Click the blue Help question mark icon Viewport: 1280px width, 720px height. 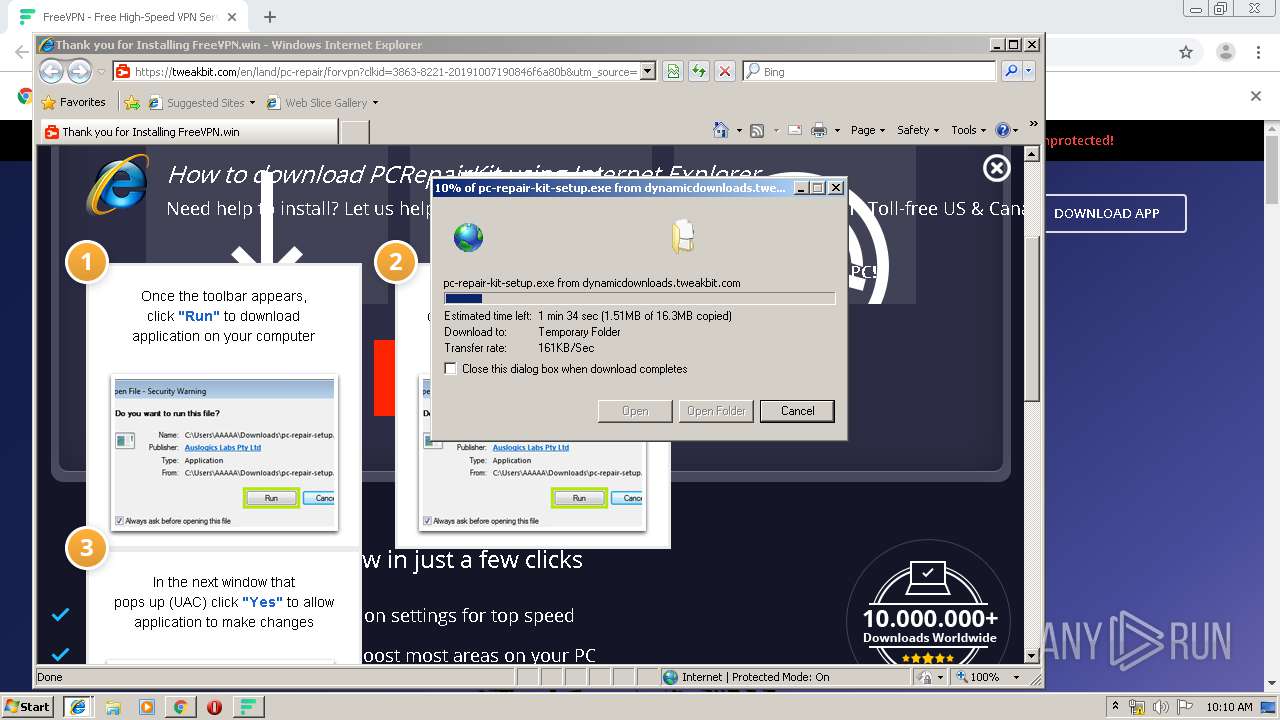[x=1003, y=130]
